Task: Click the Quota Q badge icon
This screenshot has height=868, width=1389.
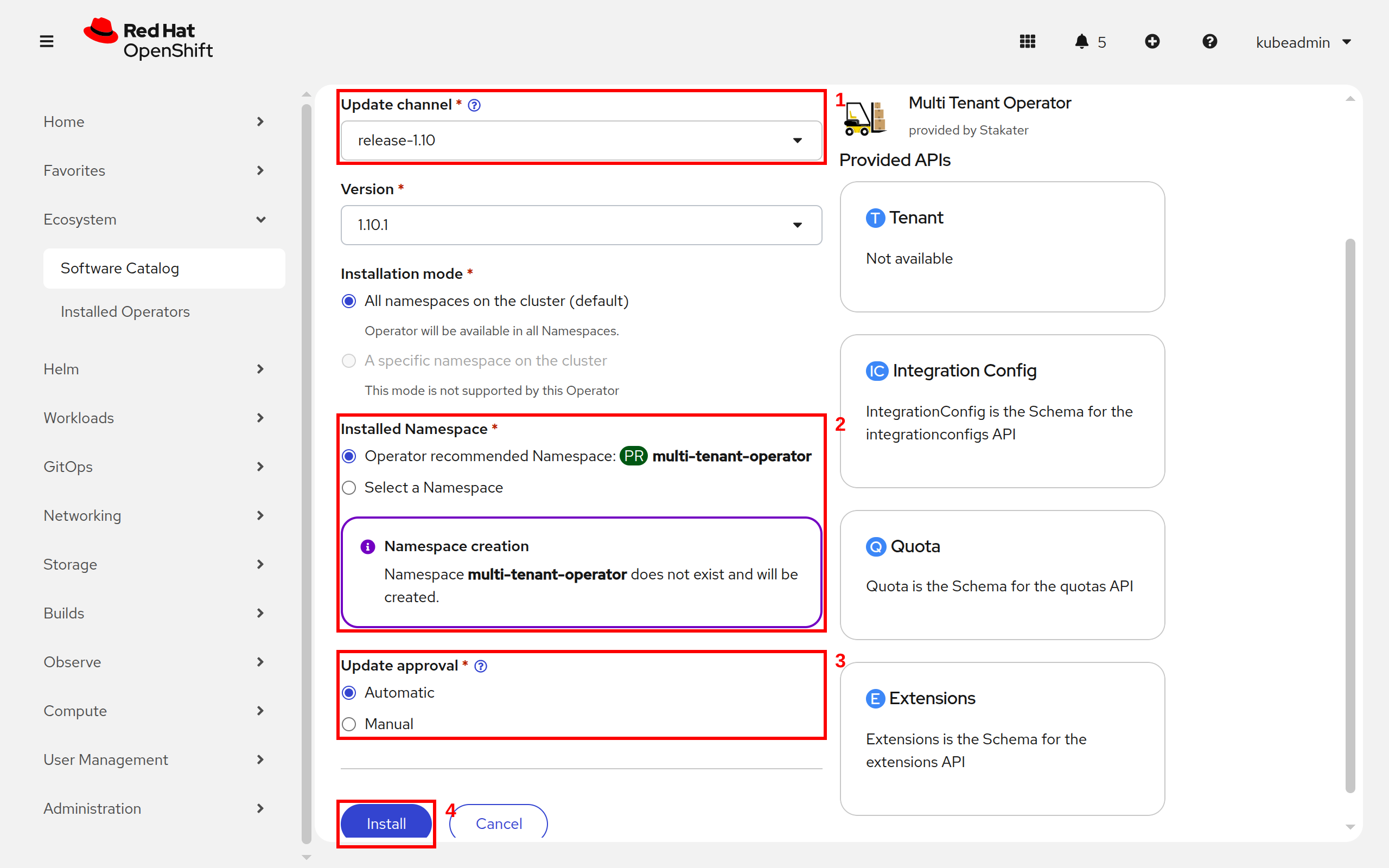Action: click(876, 546)
